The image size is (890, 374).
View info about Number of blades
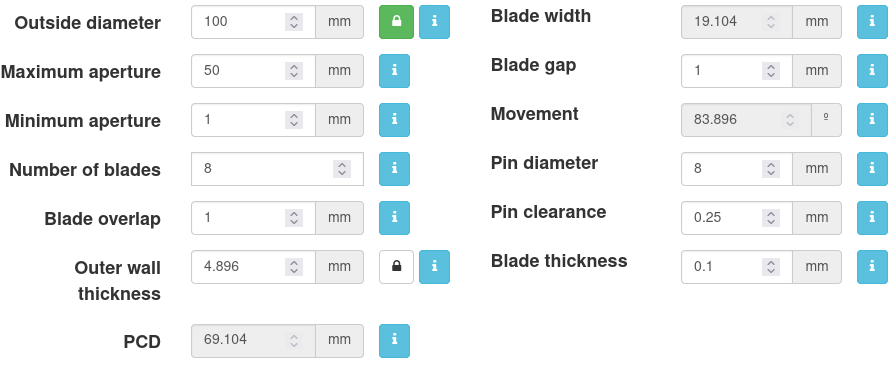click(x=394, y=169)
